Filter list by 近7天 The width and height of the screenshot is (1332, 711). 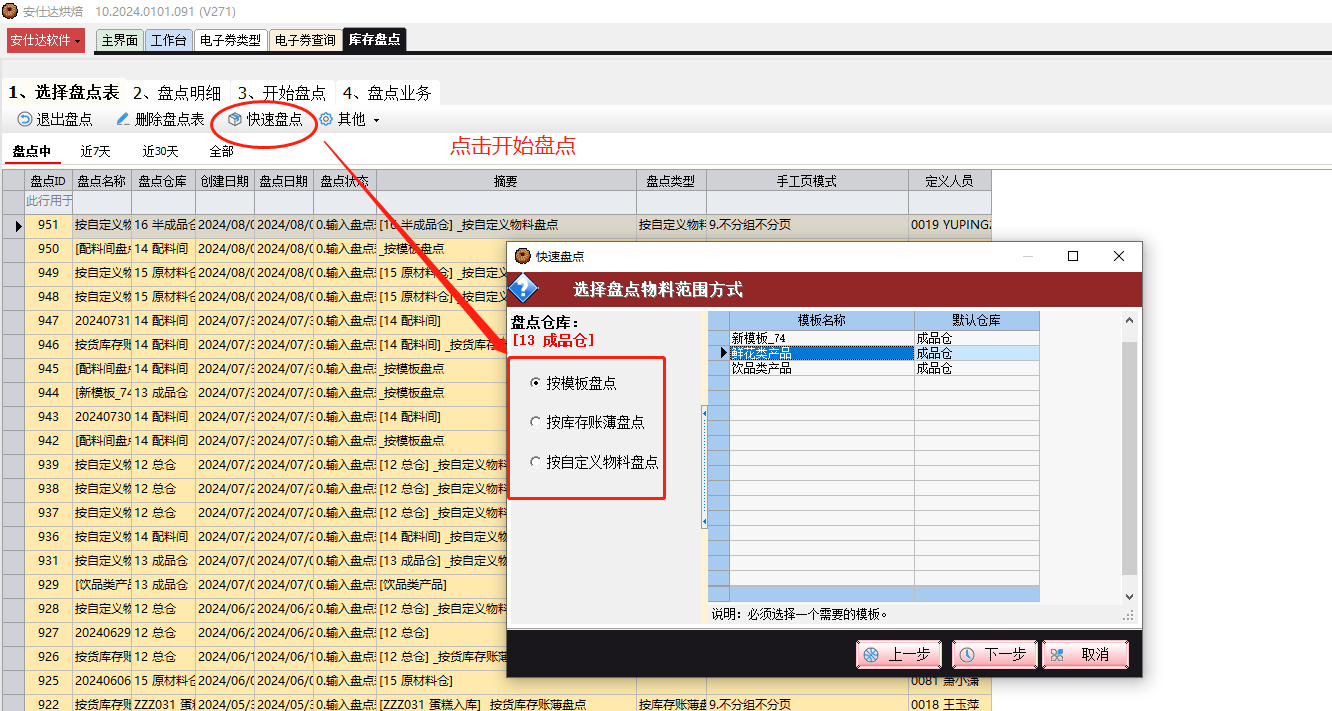[96, 151]
